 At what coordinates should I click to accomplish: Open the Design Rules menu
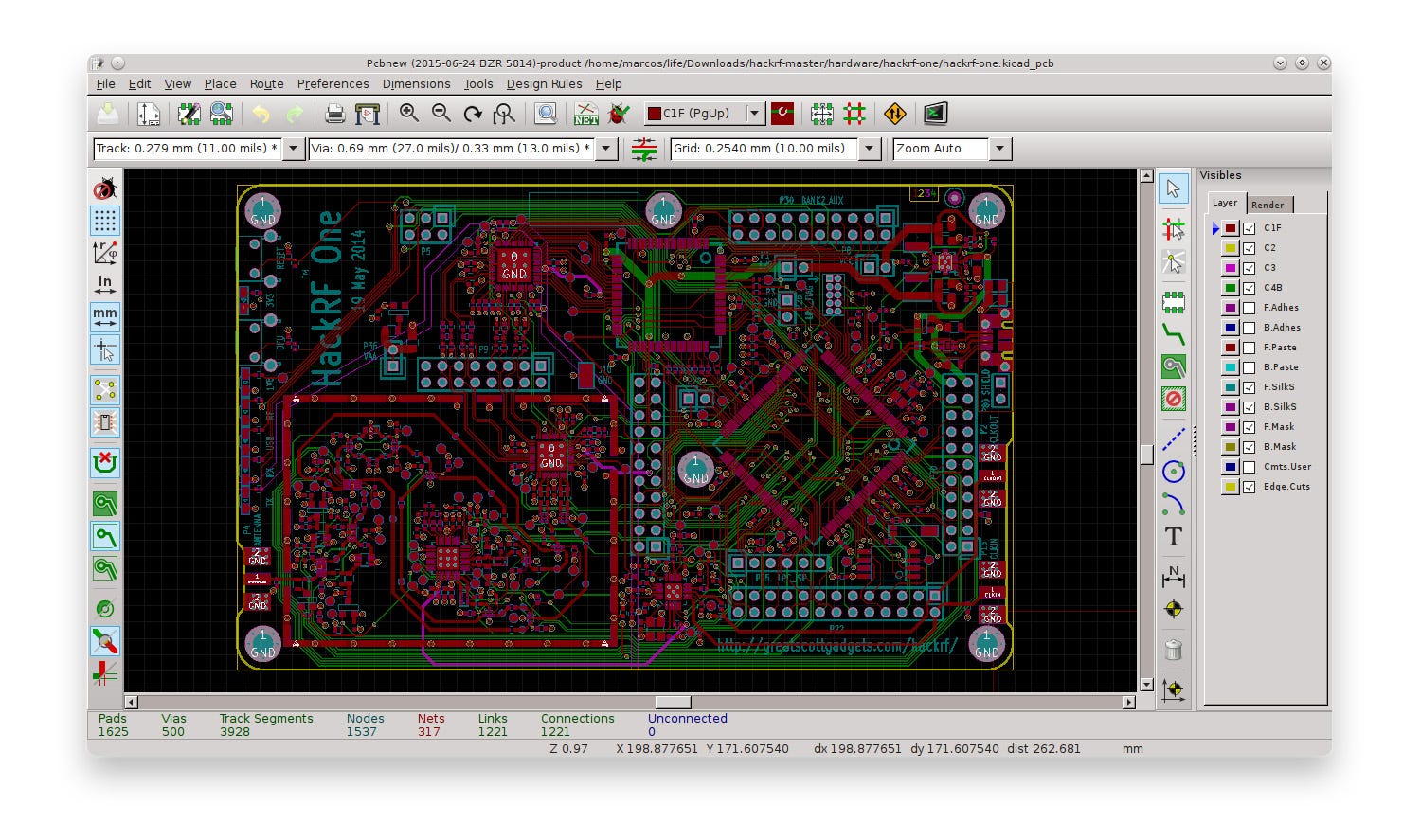coord(544,84)
